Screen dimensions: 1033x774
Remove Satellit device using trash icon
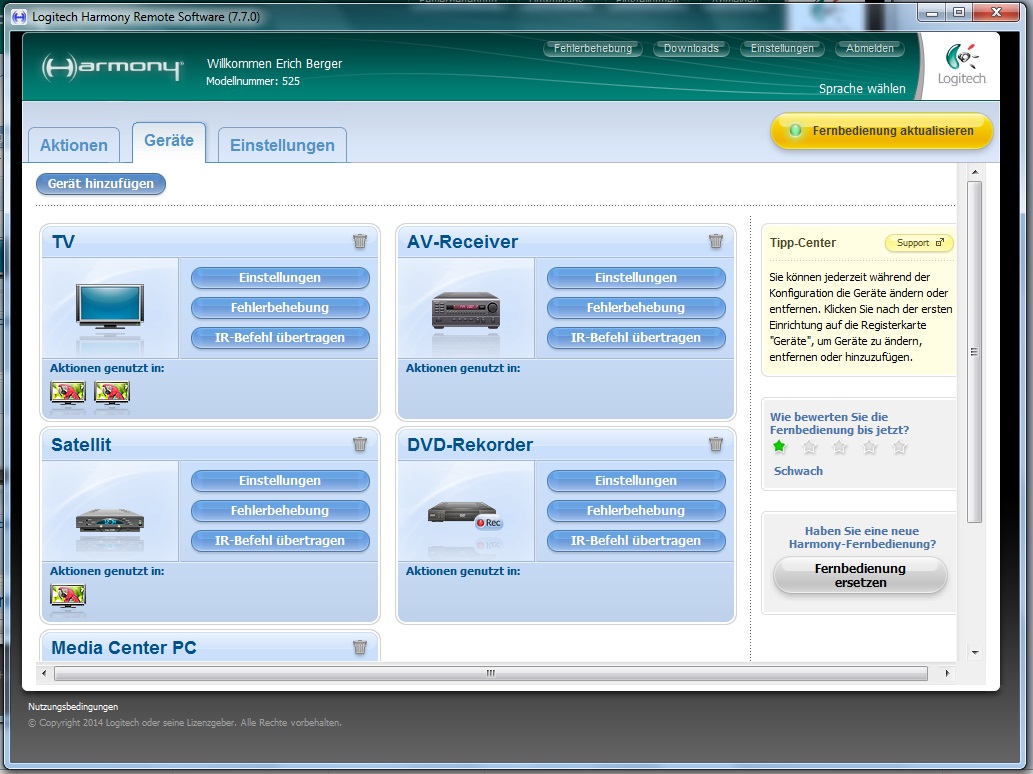(x=360, y=444)
